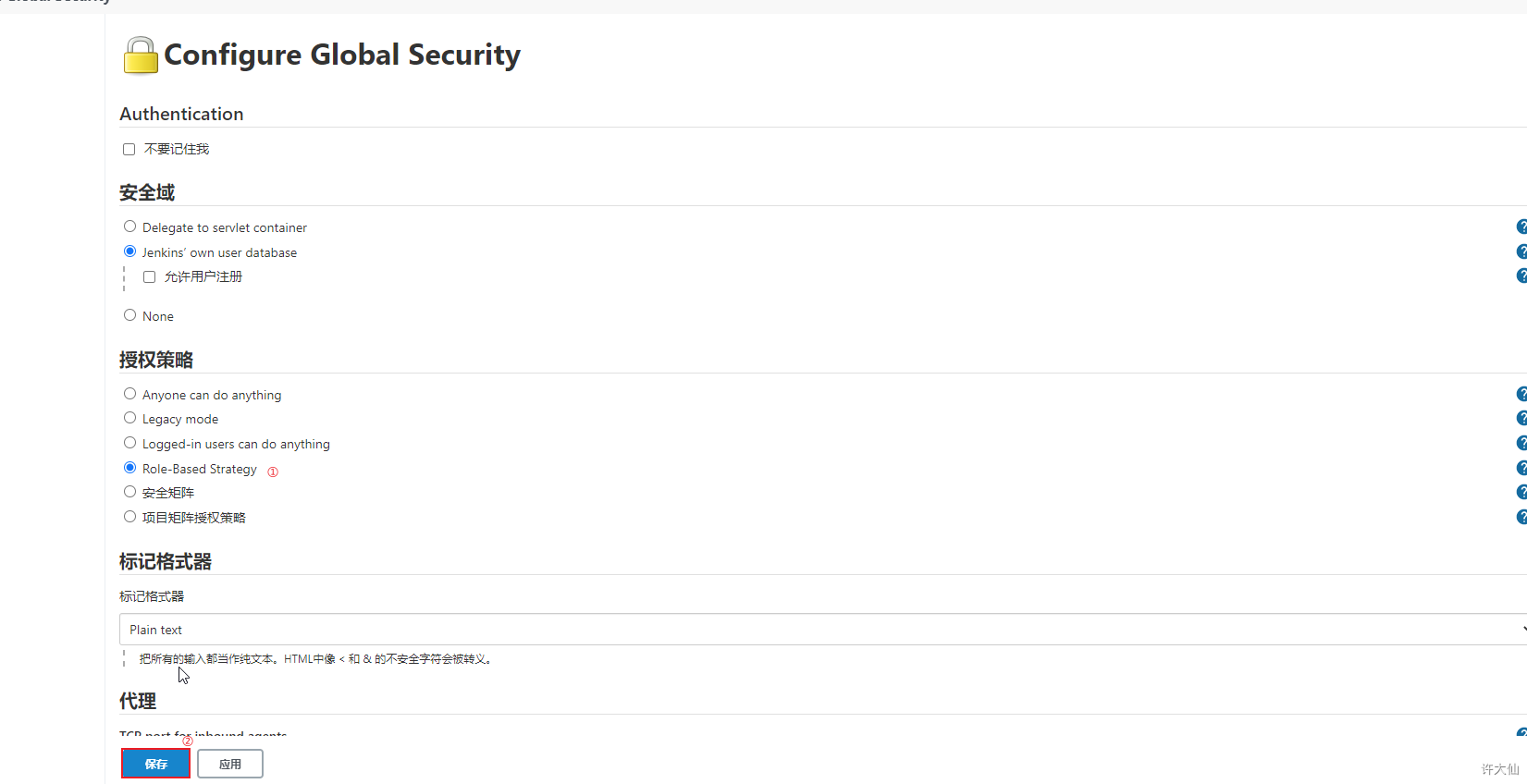Select the 安全矩阵 authorization radio button
Image resolution: width=1527 pixels, height=784 pixels.
point(129,492)
